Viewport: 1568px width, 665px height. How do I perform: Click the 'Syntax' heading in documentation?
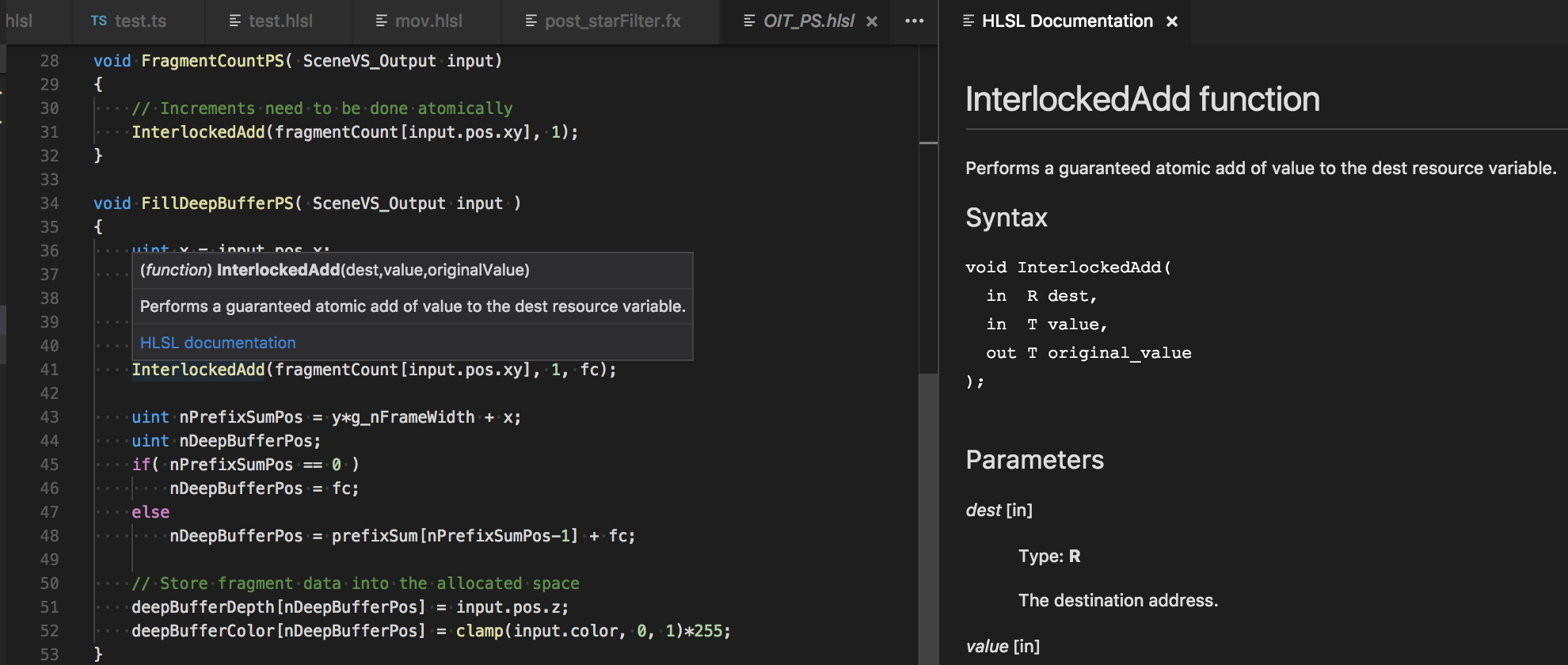(1007, 218)
